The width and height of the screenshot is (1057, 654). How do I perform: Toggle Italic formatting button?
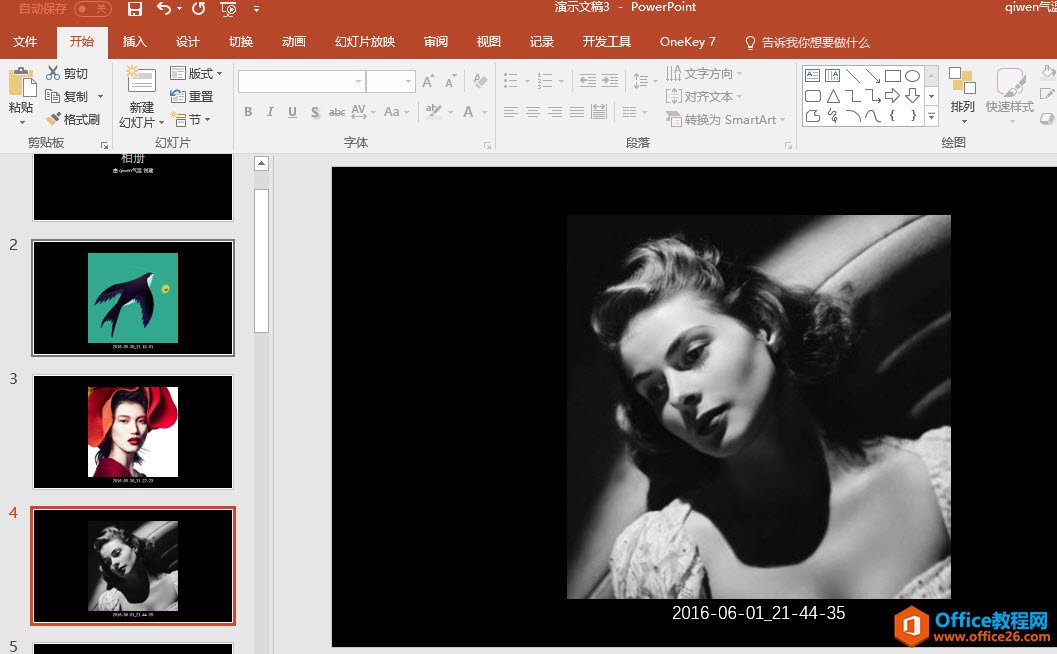[x=270, y=112]
